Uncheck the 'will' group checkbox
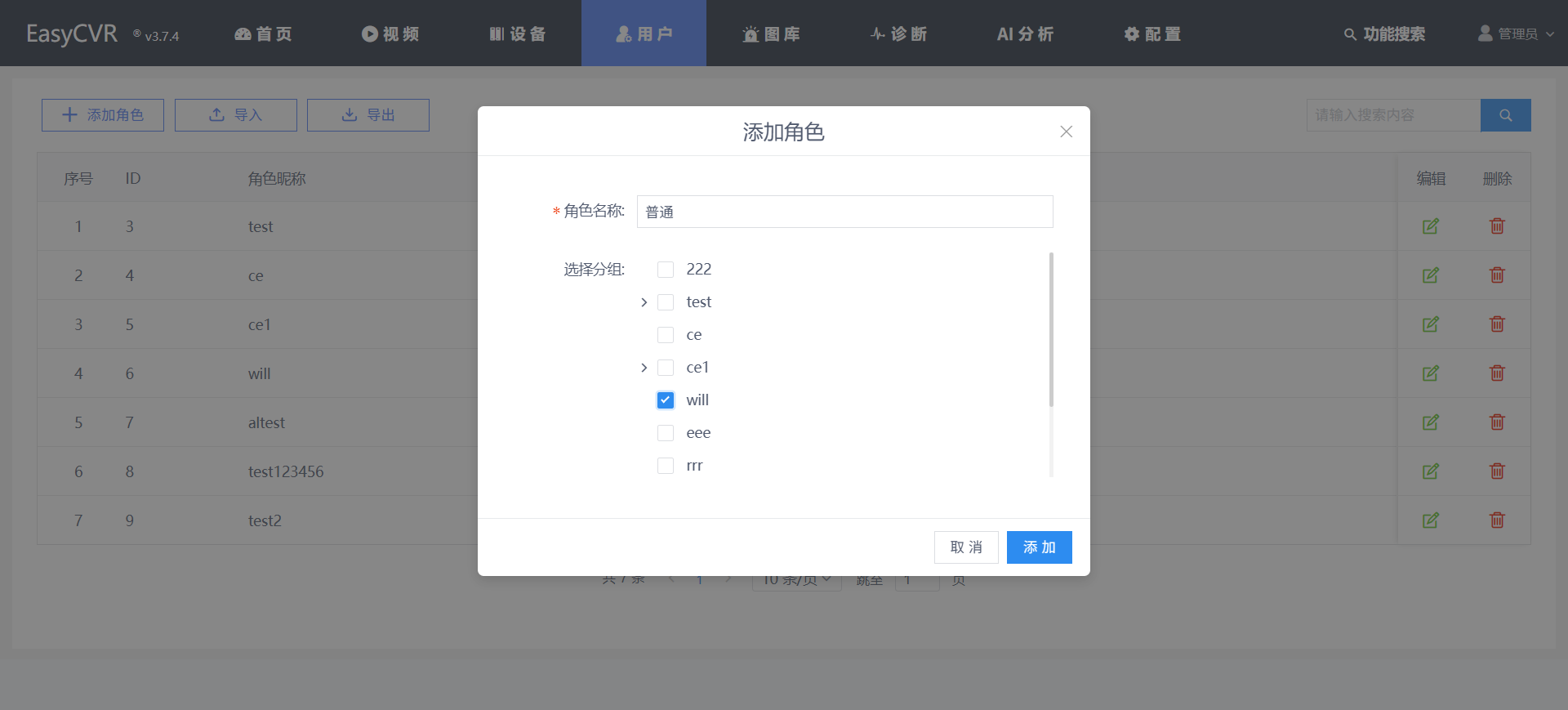Screen dimensions: 1568x710 (666, 400)
